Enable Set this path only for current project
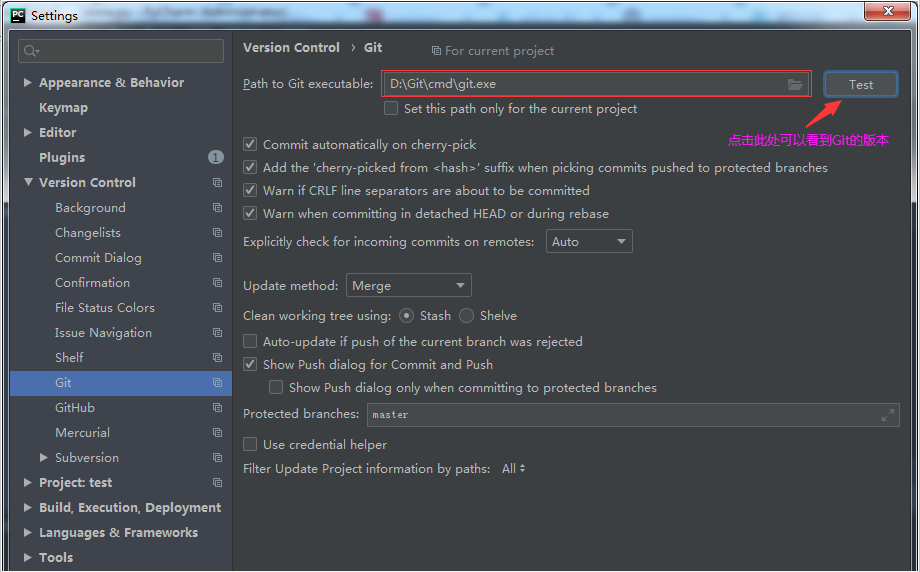This screenshot has width=920, height=572. pyautogui.click(x=391, y=109)
